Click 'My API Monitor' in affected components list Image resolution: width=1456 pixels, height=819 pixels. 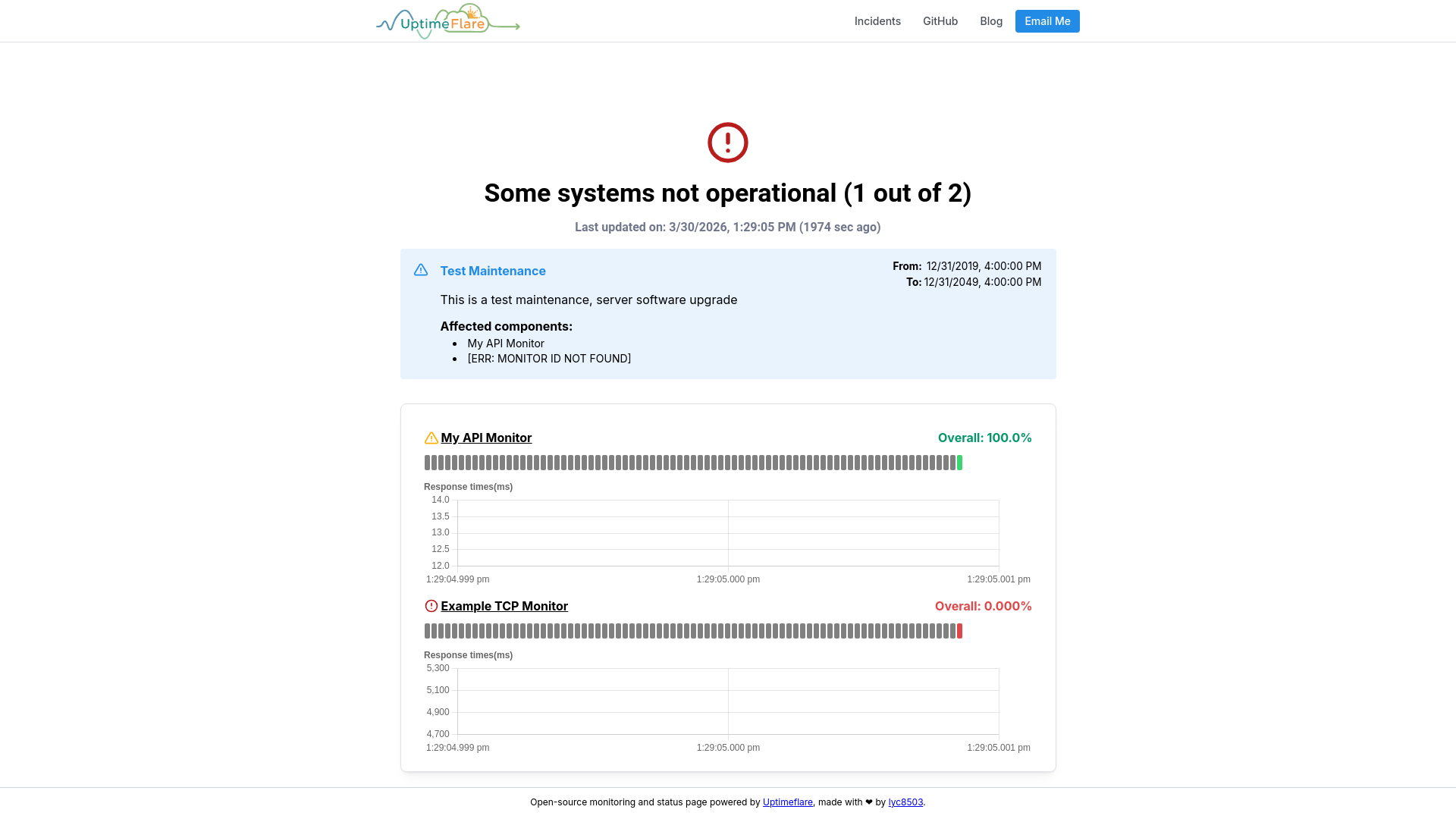pyautogui.click(x=506, y=344)
